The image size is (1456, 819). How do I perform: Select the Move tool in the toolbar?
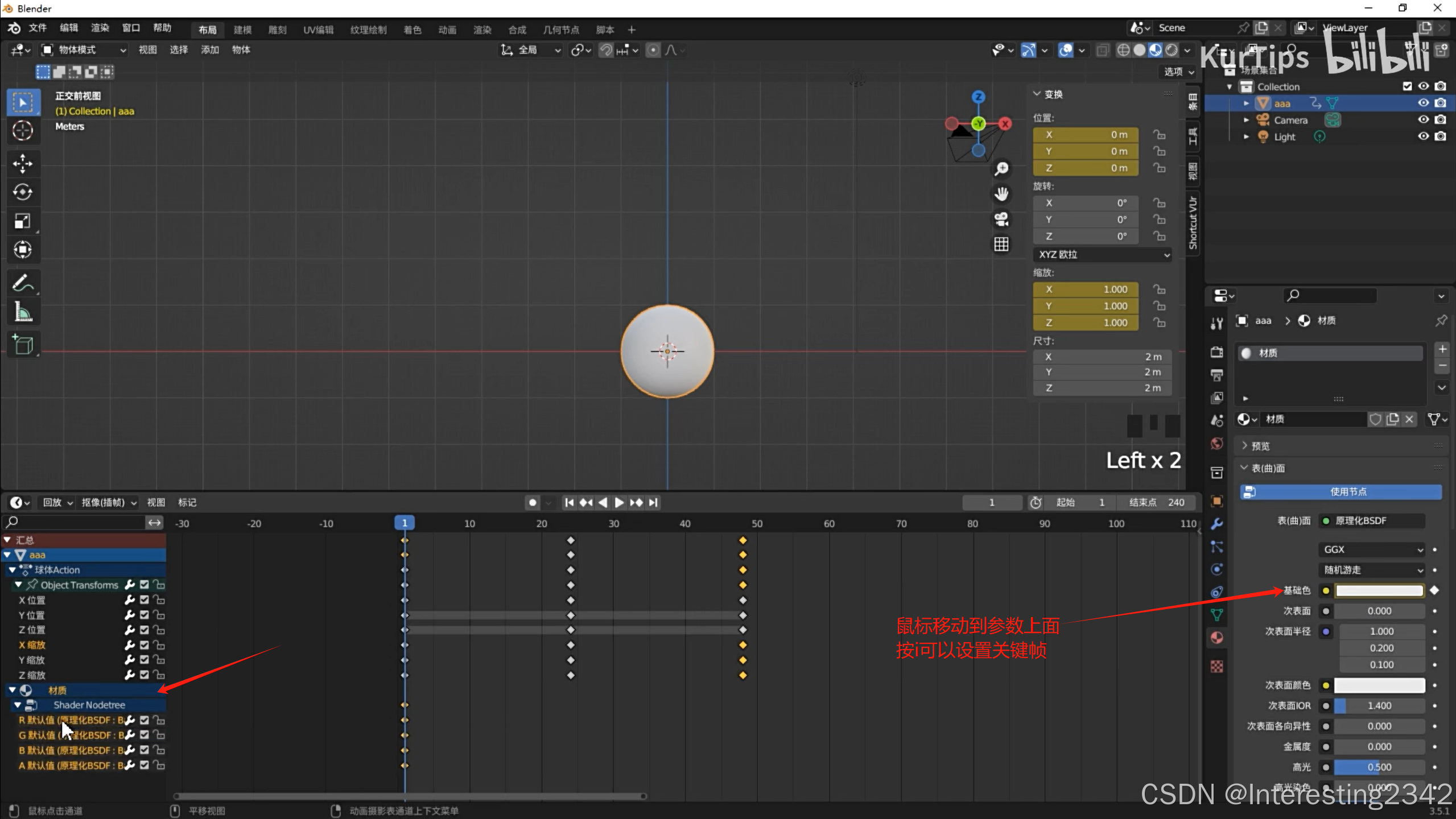[23, 164]
